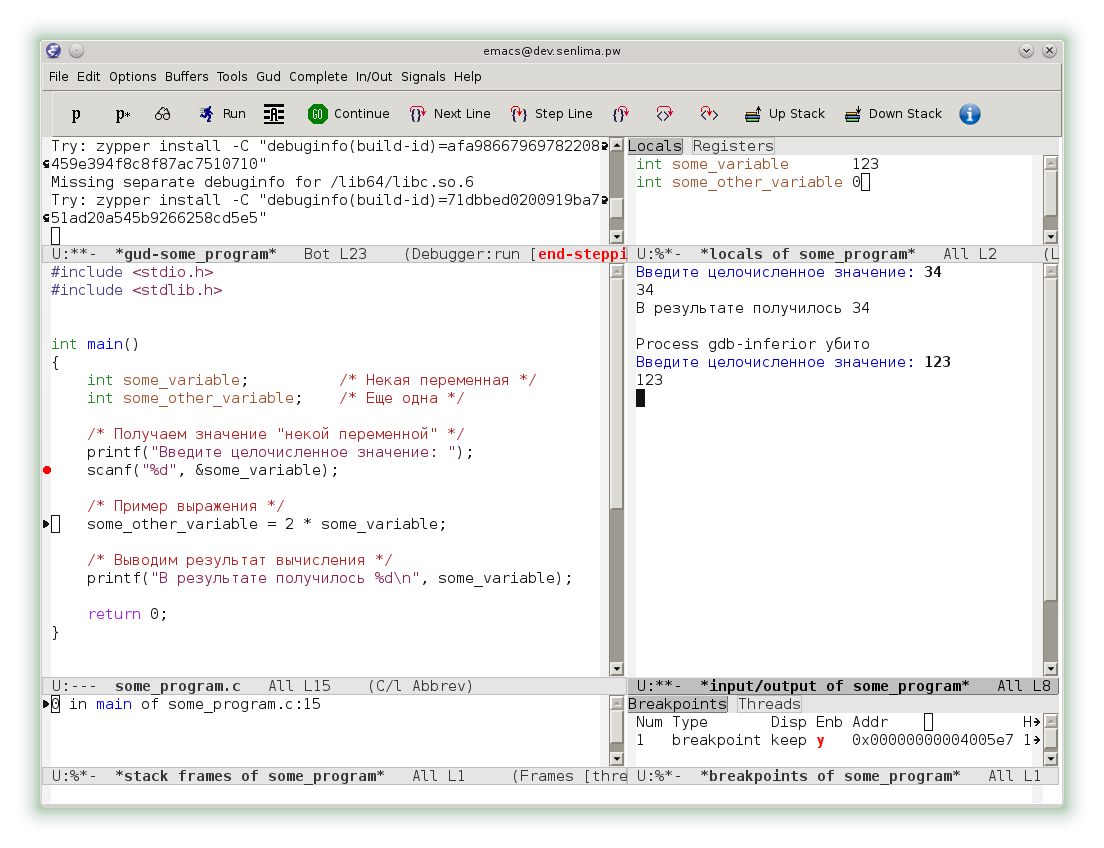Click the watch expression glasses icon
Image resolution: width=1104 pixels, height=848 pixels.
pos(162,114)
